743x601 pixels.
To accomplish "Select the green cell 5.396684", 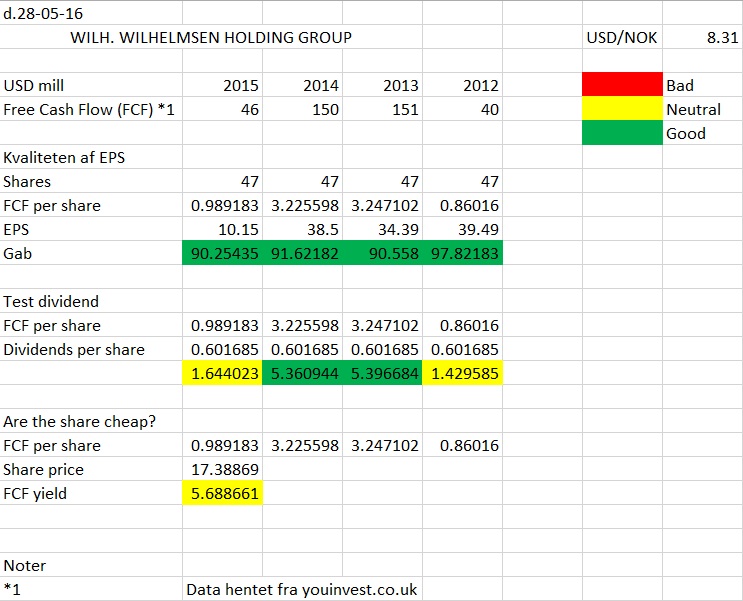I will (x=382, y=373).
